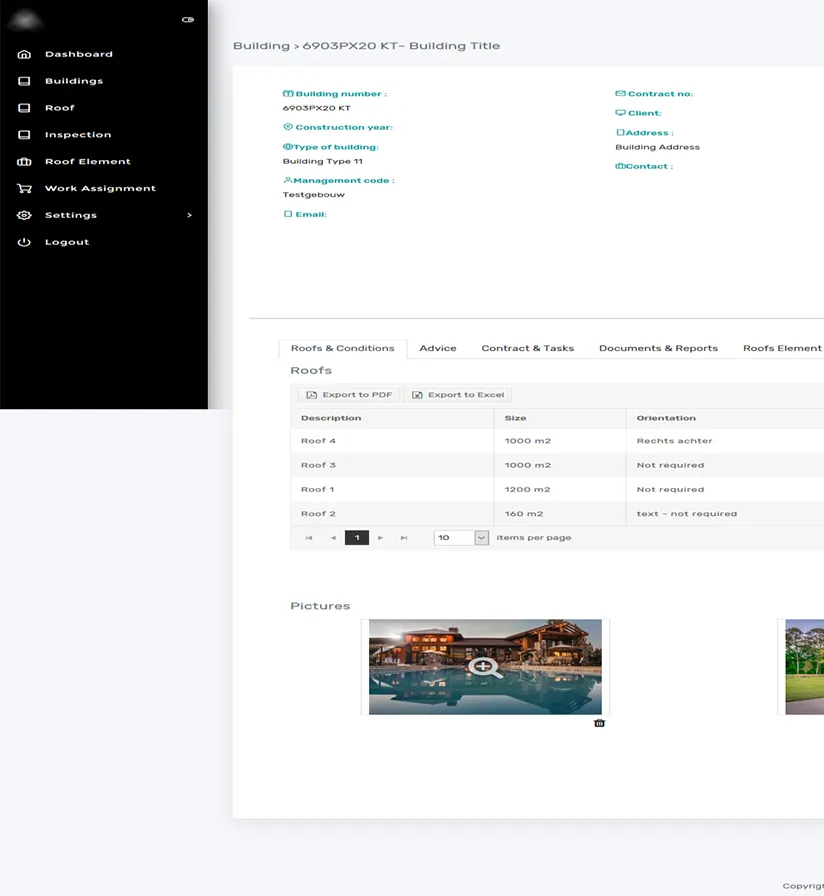
Task: Jump to the last page of roofs
Action: click(x=404, y=538)
